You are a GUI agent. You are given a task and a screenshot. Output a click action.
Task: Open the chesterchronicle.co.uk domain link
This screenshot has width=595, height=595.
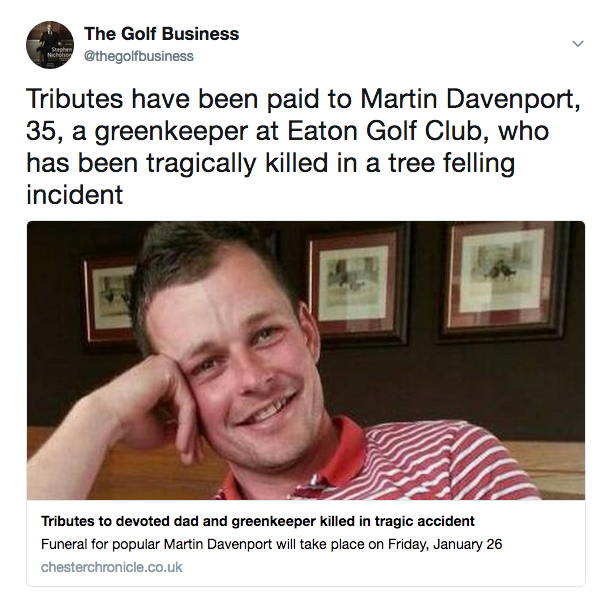[112, 567]
